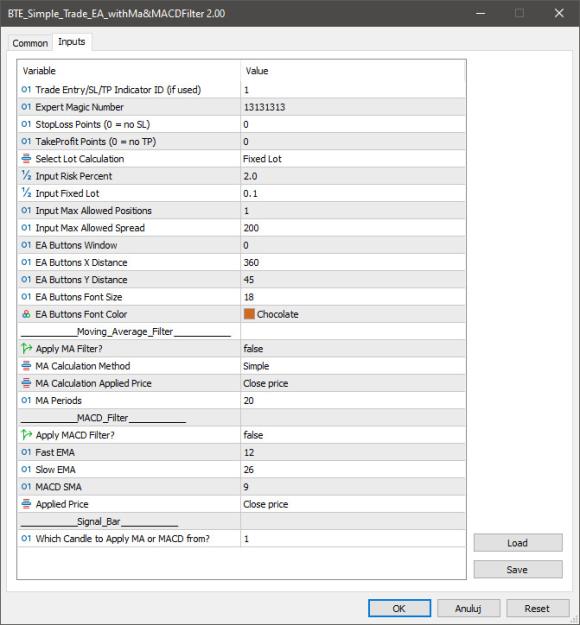Image resolution: width=580 pixels, height=625 pixels.
Task: Click the integer icon beside Expert Magic Number
Action: pyautogui.click(x=26, y=107)
